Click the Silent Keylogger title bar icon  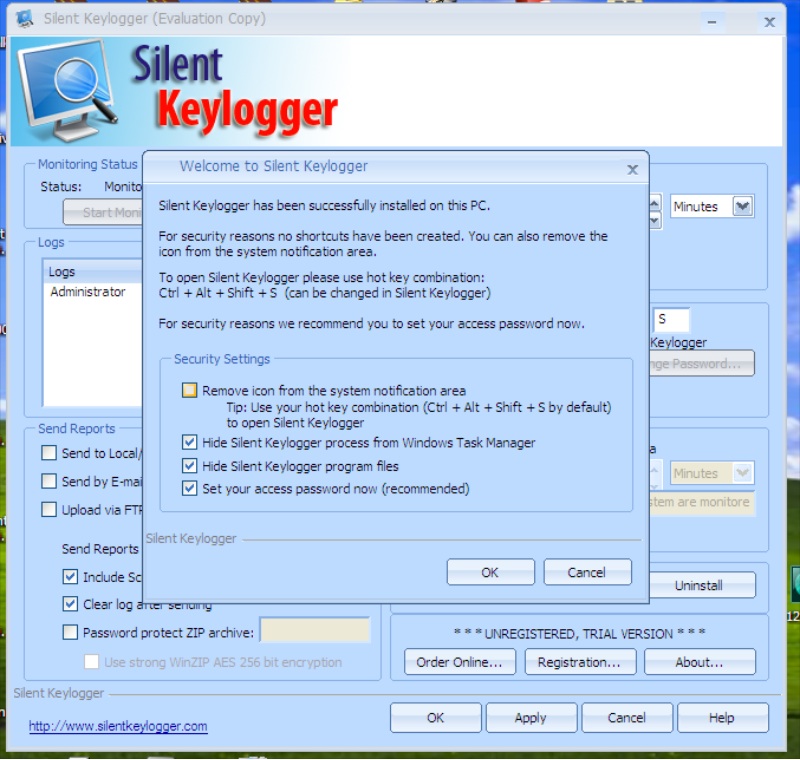pyautogui.click(x=25, y=19)
